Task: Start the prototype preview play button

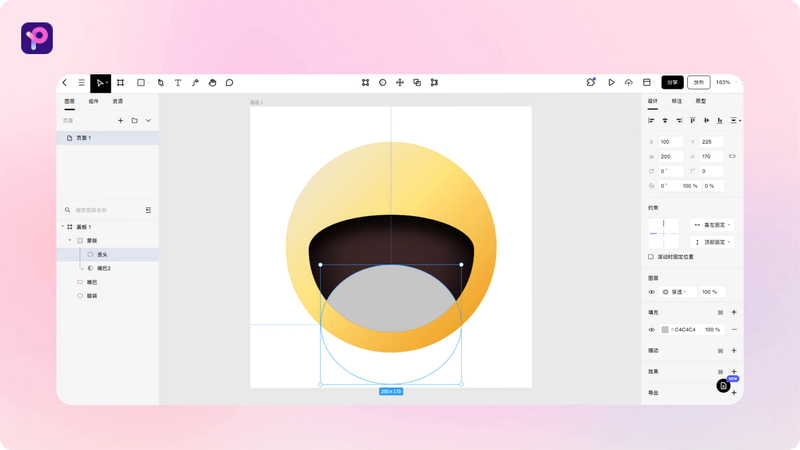Action: tap(611, 83)
